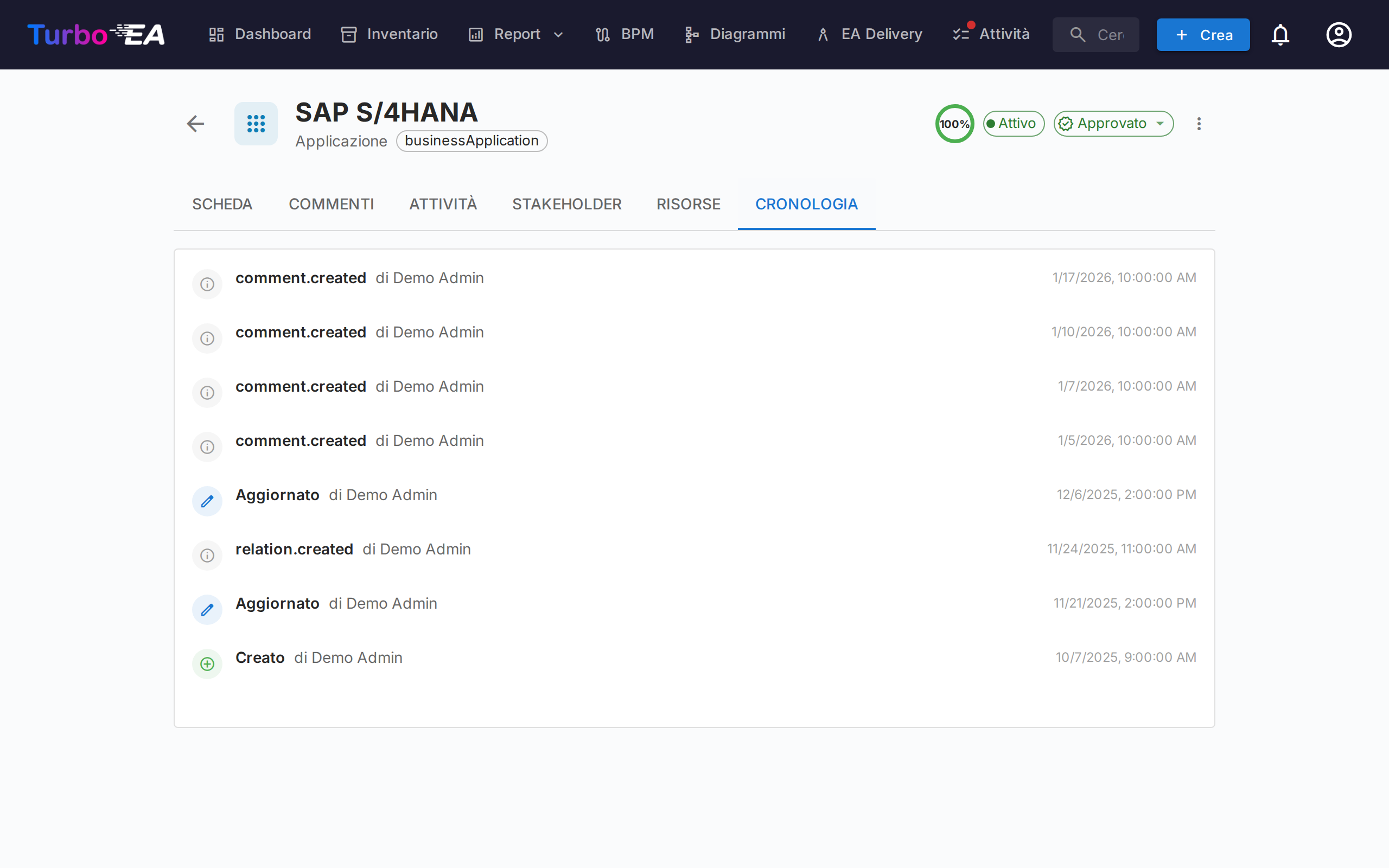Click the Crea button
Image resolution: width=1389 pixels, height=868 pixels.
click(1202, 35)
